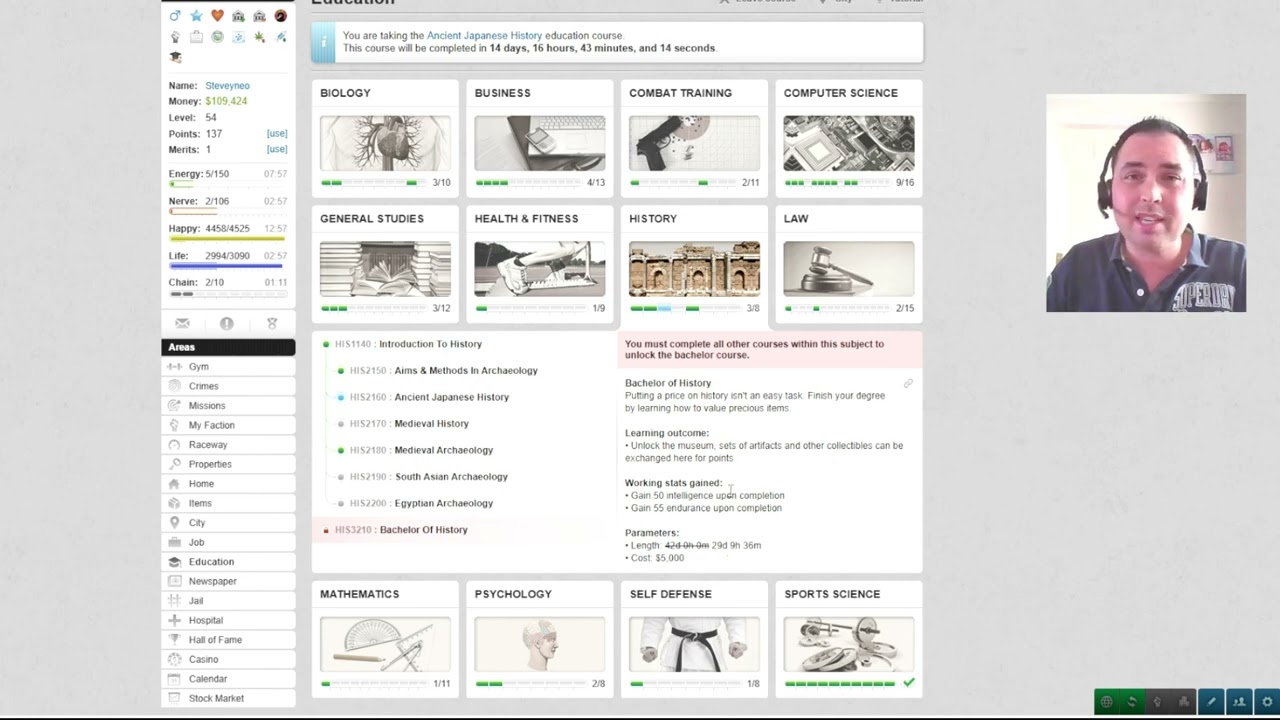Click the raised fist faction status icon
The image size is (1280, 720).
click(x=175, y=37)
